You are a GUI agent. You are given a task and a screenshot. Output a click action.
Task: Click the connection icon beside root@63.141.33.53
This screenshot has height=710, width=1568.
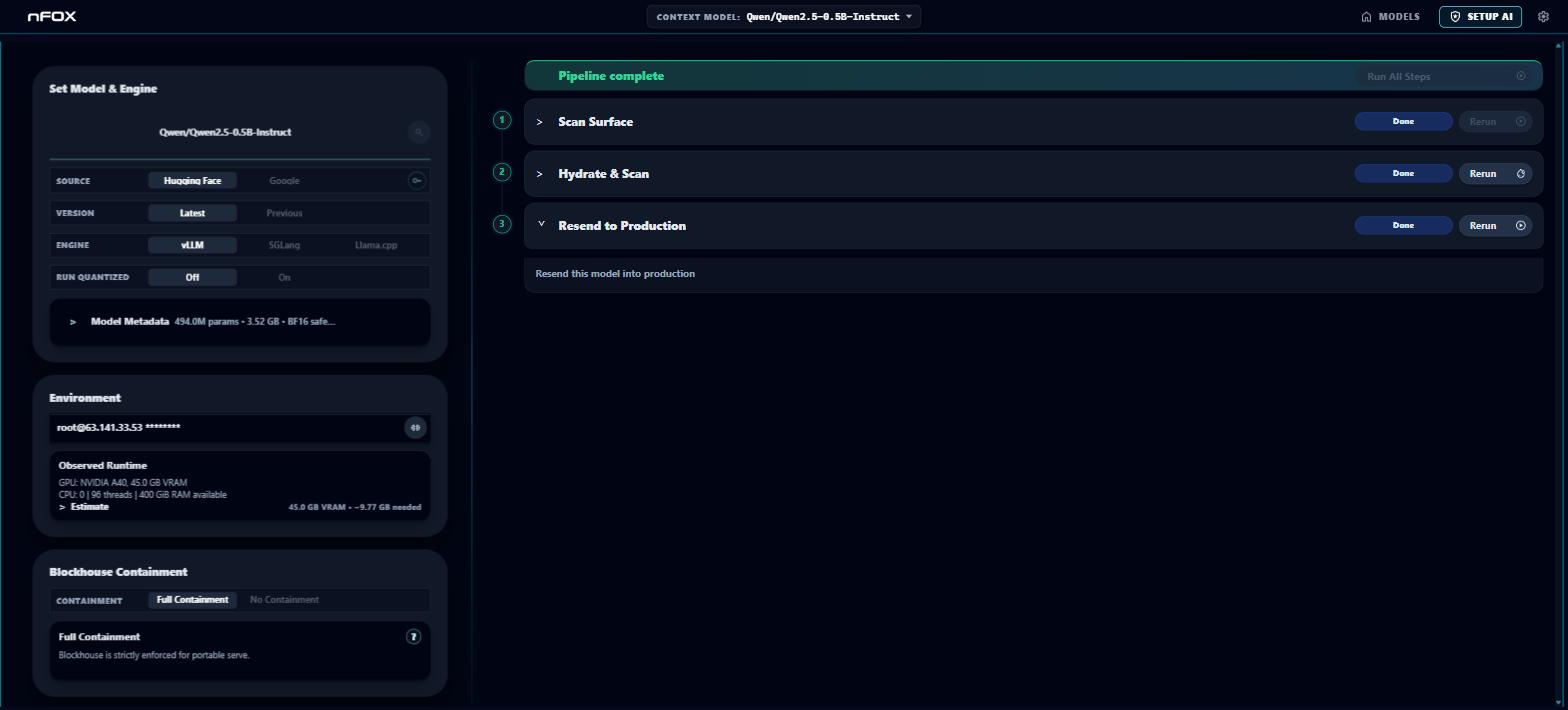point(415,427)
